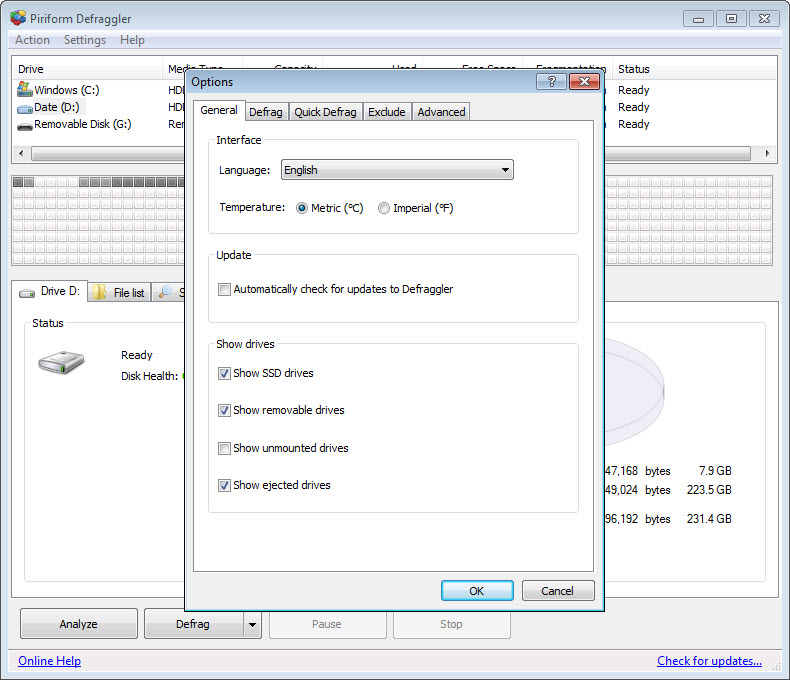This screenshot has height=680, width=790.
Task: Close the Options dialog with X
Action: click(x=584, y=82)
